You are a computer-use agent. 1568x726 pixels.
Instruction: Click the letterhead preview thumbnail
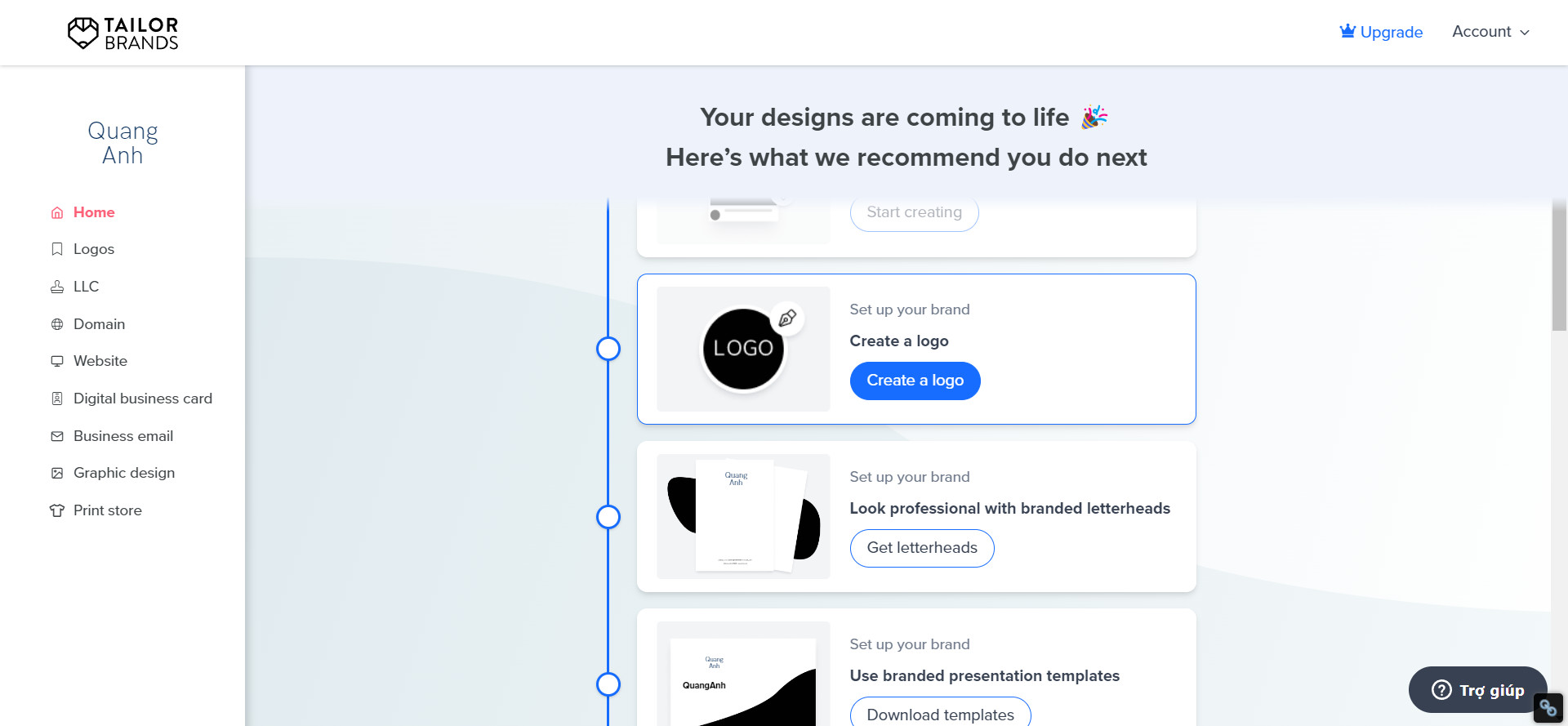pos(743,516)
